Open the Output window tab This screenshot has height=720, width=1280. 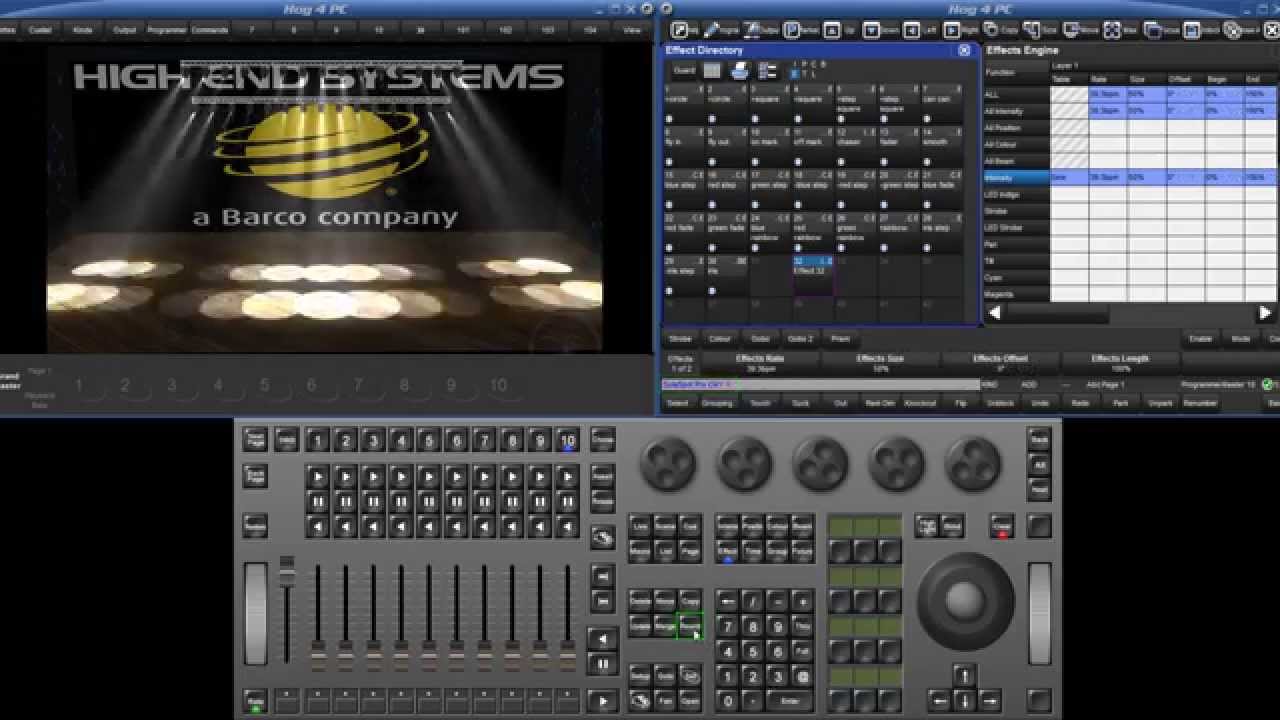pos(124,31)
